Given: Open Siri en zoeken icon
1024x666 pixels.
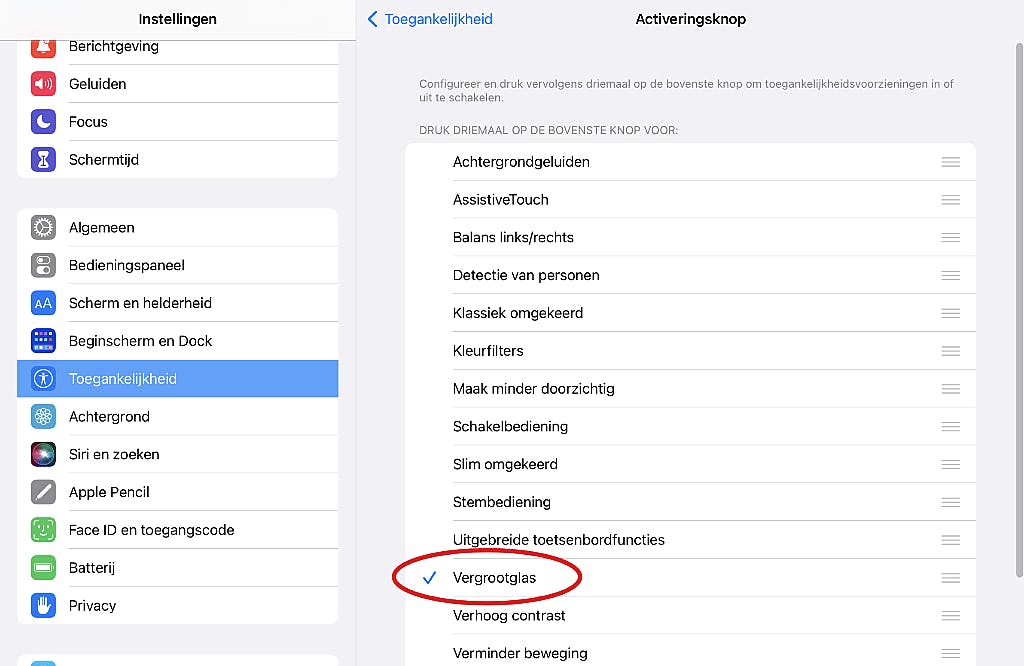Looking at the screenshot, I should click(x=43, y=455).
